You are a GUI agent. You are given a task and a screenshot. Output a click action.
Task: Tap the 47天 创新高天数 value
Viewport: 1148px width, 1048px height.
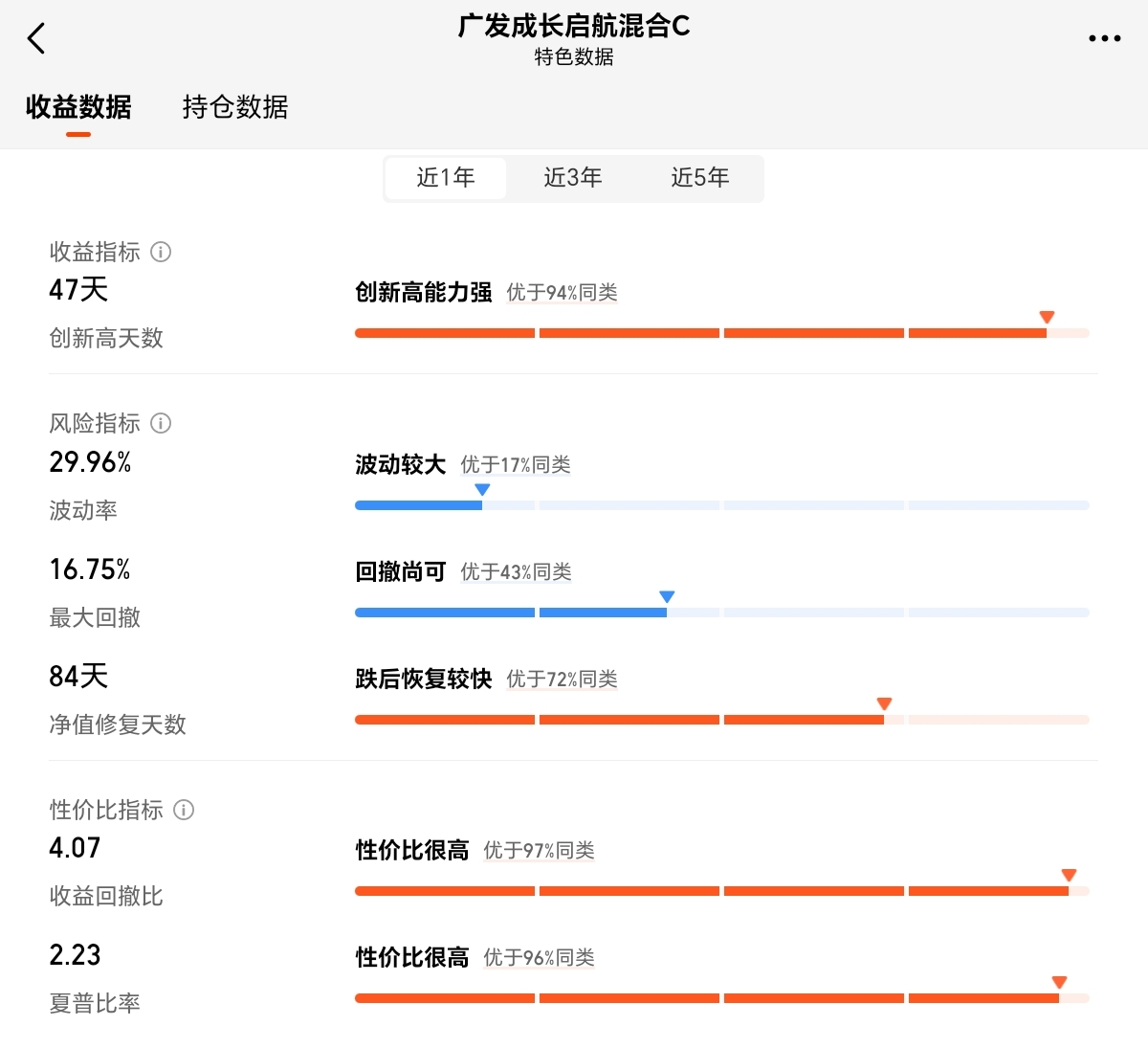click(78, 289)
